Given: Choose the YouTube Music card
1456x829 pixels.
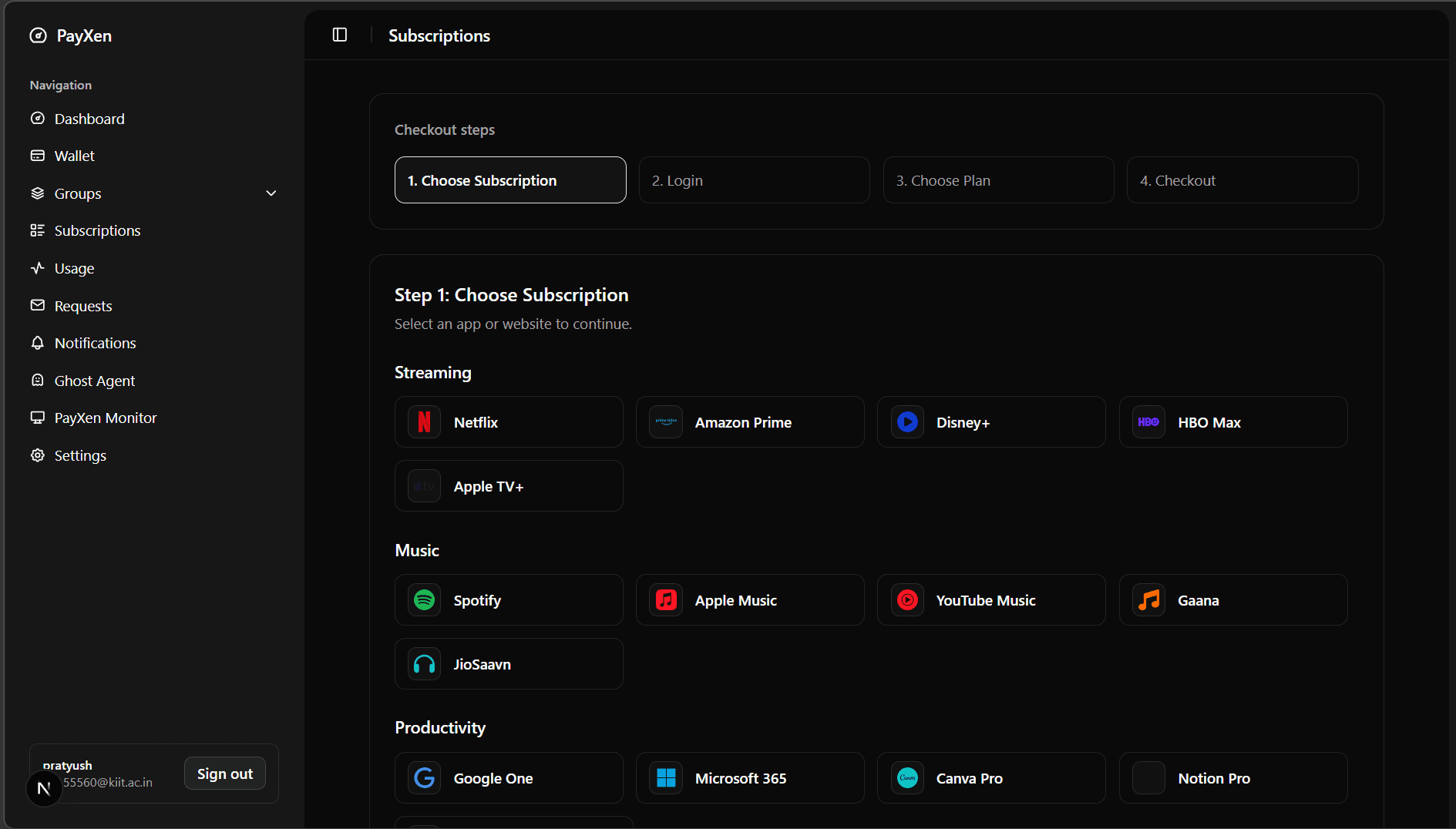Looking at the screenshot, I should (991, 600).
